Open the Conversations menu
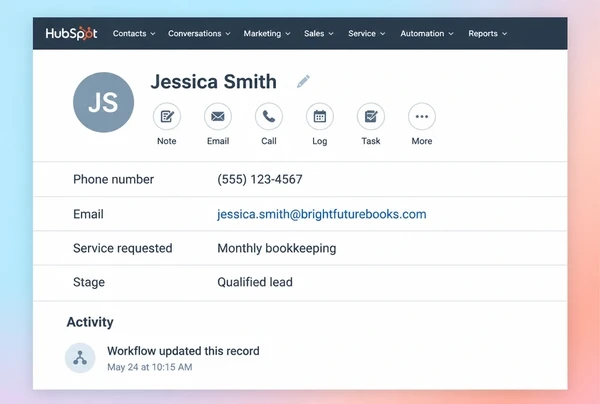Viewport: 600px width, 404px height. pyautogui.click(x=199, y=34)
